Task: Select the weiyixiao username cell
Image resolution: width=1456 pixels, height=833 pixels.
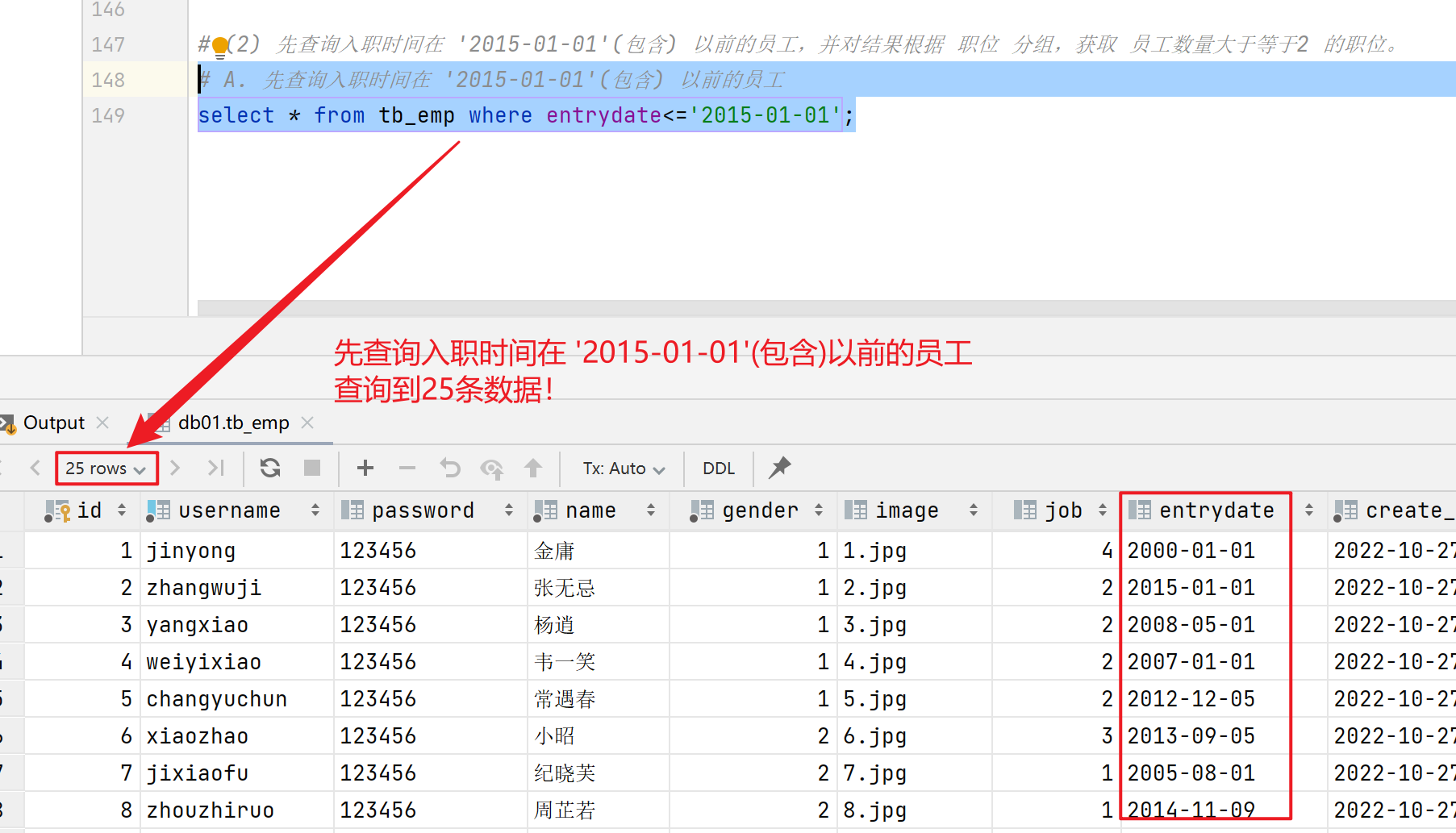Action: coord(237,662)
